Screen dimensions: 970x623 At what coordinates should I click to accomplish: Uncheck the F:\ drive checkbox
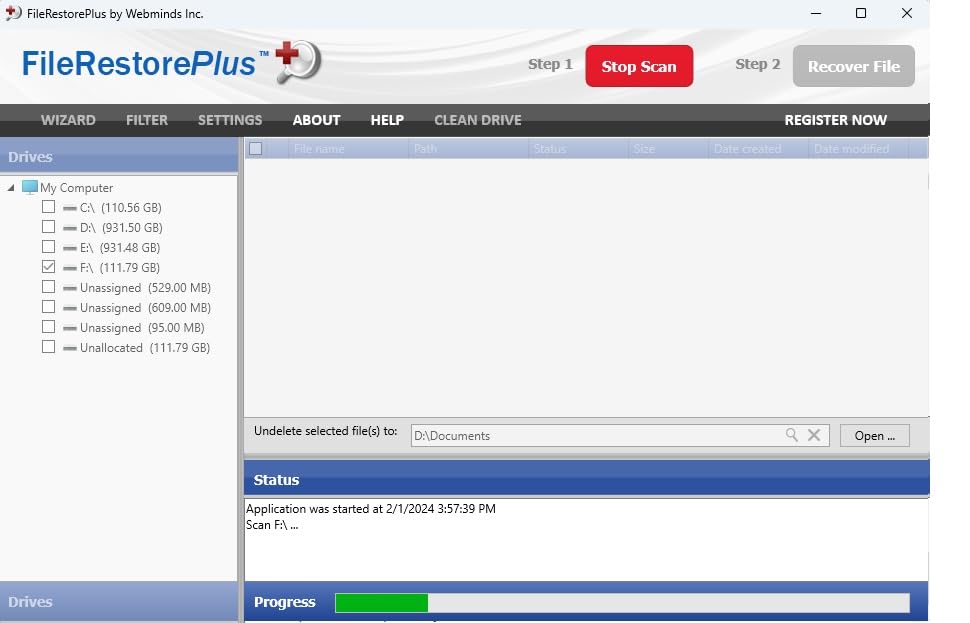point(48,267)
